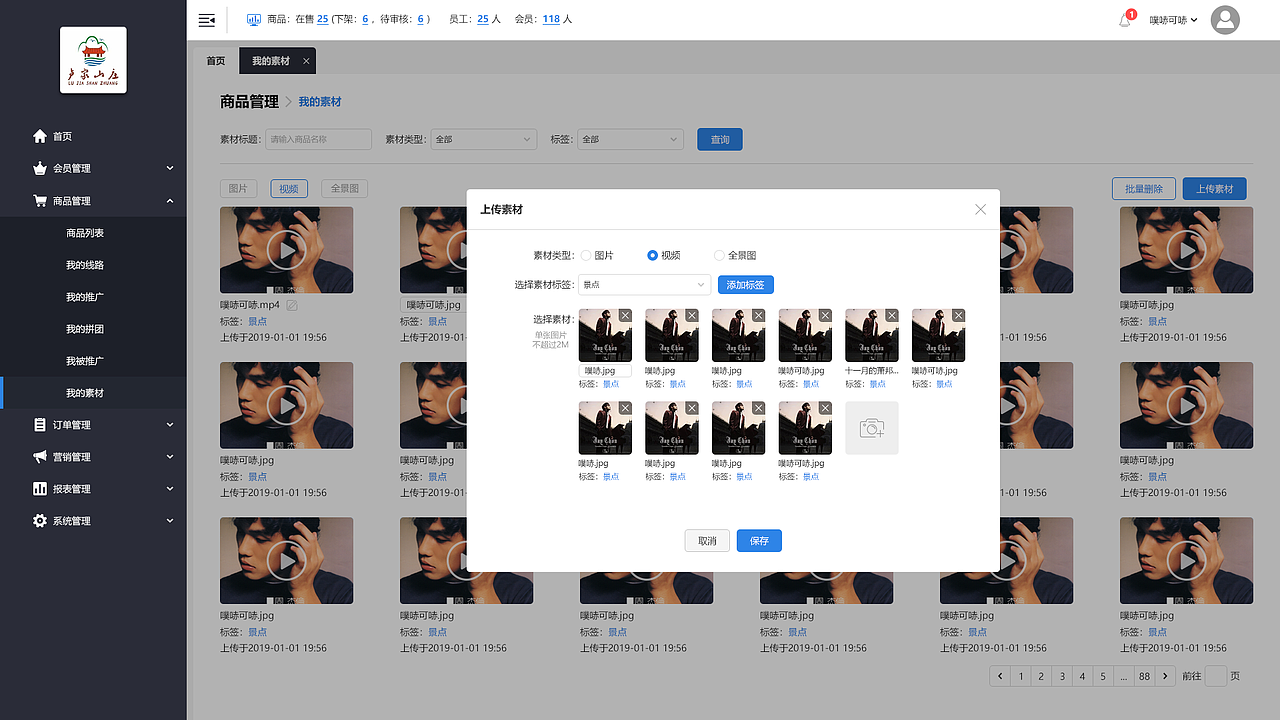Click 取消 to cancel the upload

[x=707, y=541]
